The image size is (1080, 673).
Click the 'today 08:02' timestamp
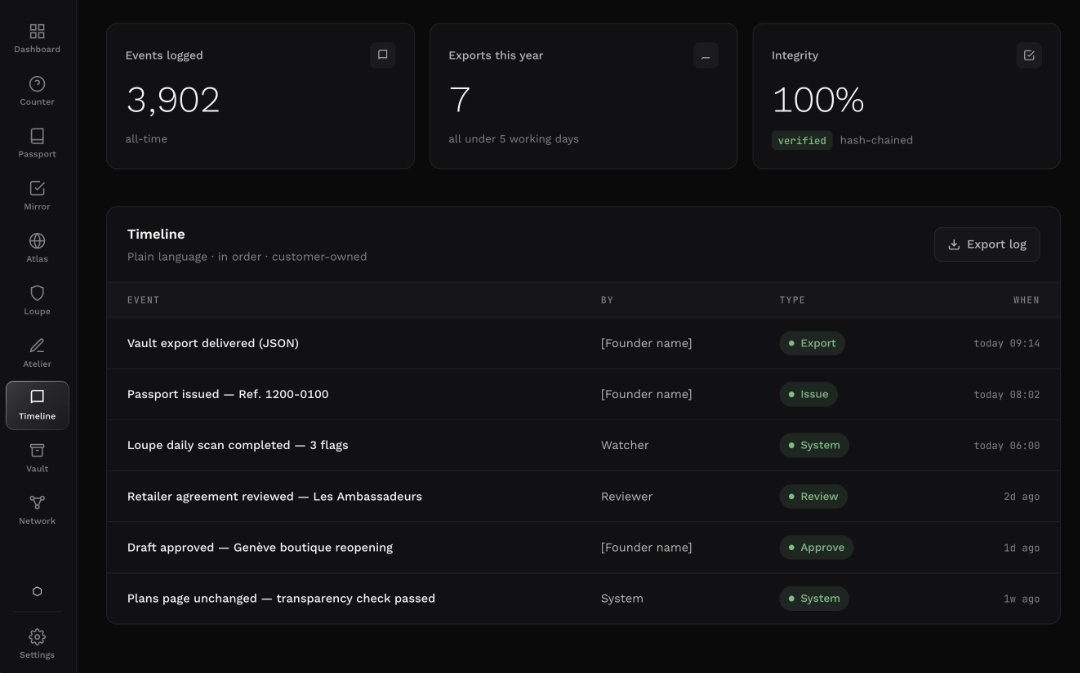click(x=1006, y=394)
